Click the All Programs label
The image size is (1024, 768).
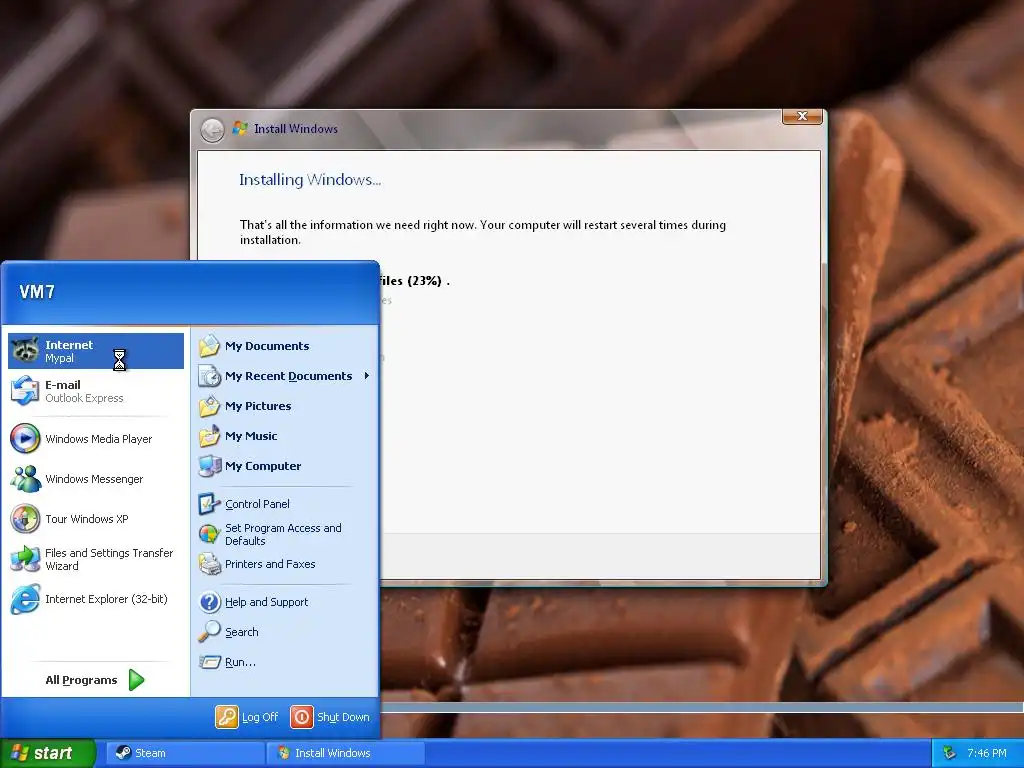coord(81,680)
